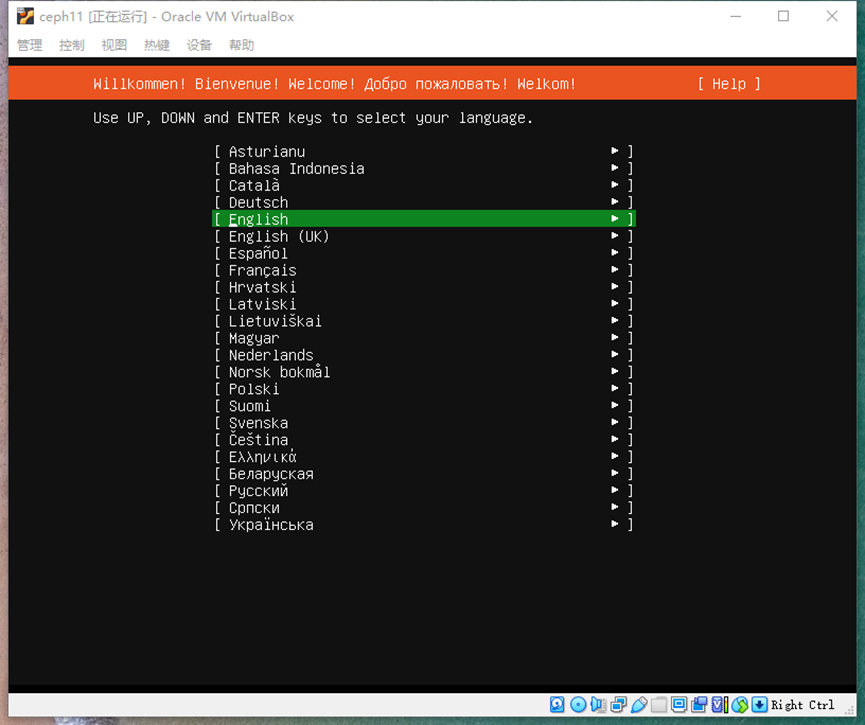Choose Svenska from the list
865x725 pixels.
coord(424,423)
